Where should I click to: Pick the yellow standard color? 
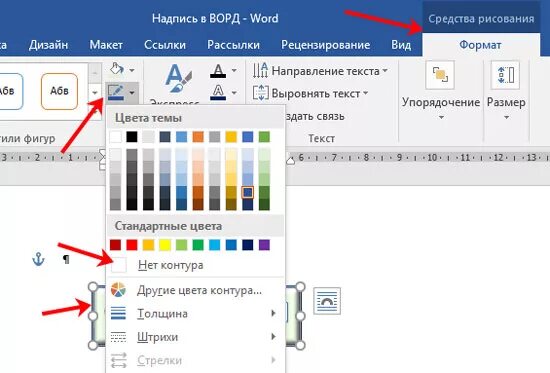coord(165,245)
